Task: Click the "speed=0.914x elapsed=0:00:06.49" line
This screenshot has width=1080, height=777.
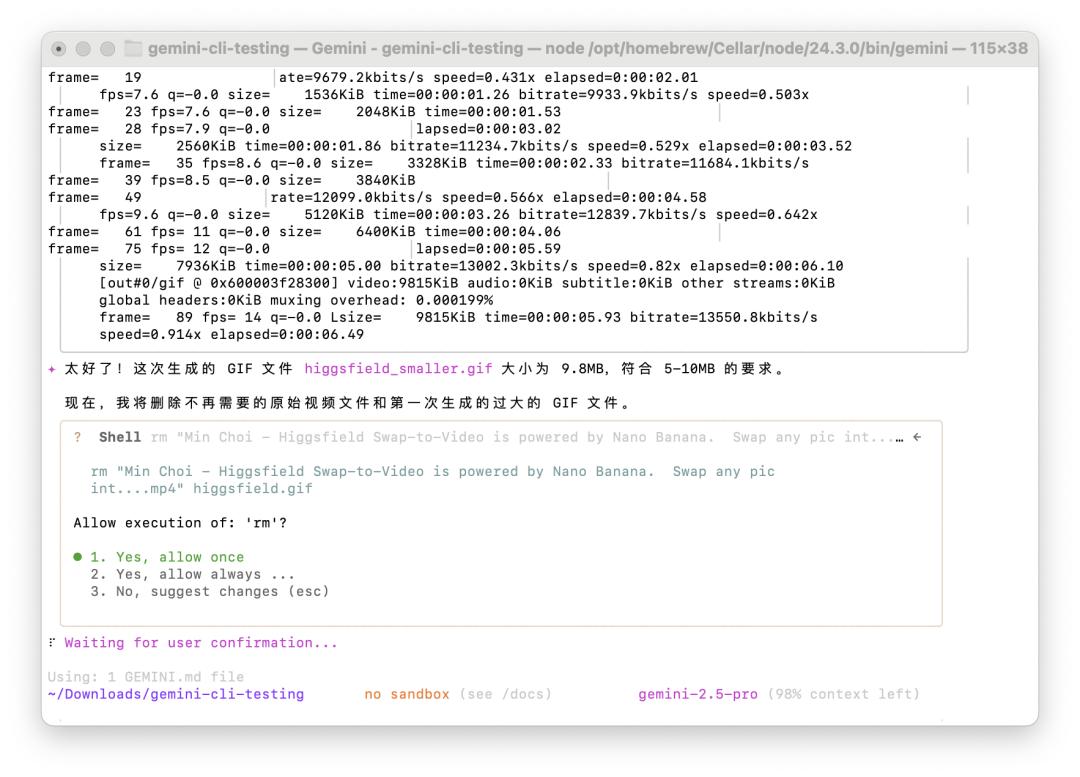Action: coord(231,335)
